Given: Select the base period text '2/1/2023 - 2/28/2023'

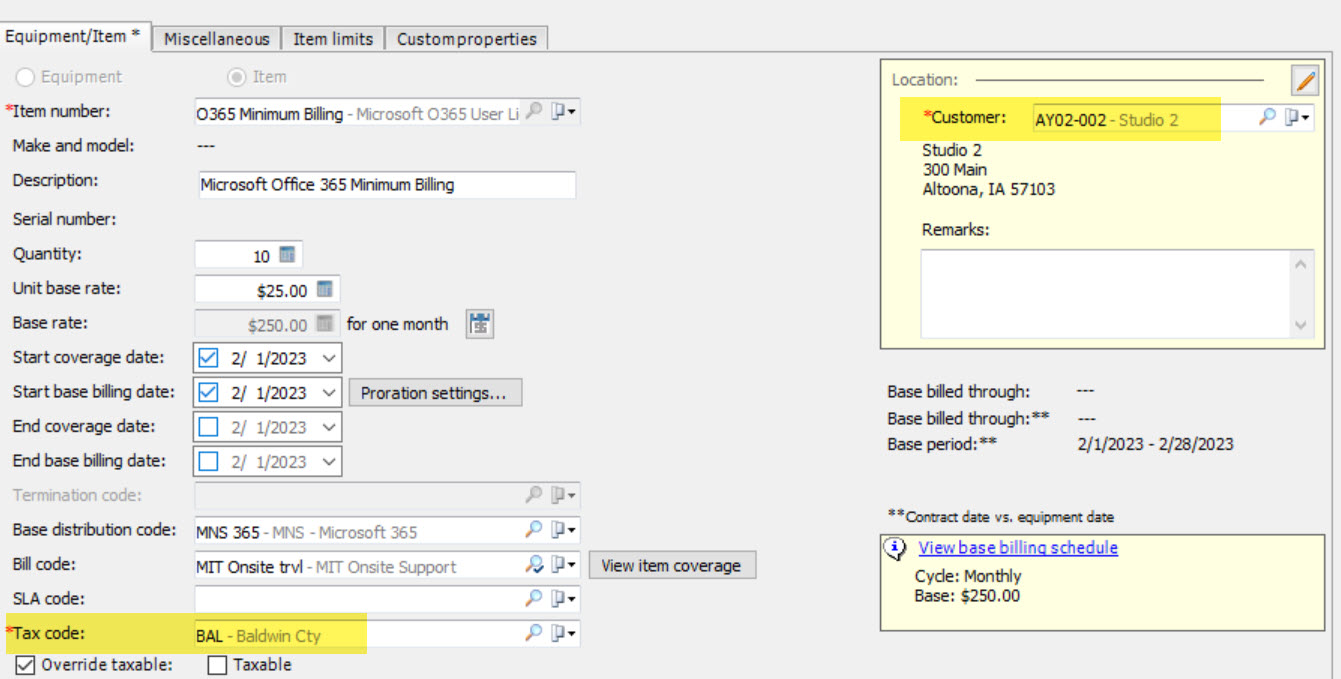Looking at the screenshot, I should point(1154,444).
